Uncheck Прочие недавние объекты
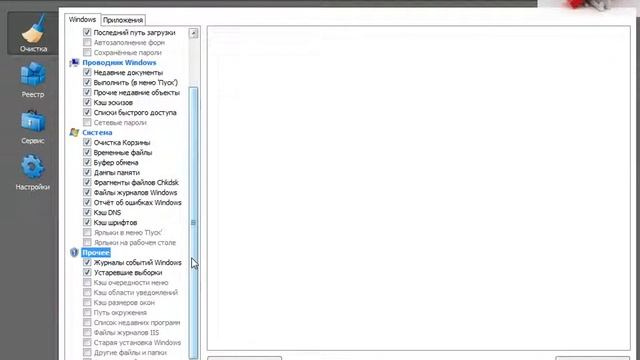 87,92
